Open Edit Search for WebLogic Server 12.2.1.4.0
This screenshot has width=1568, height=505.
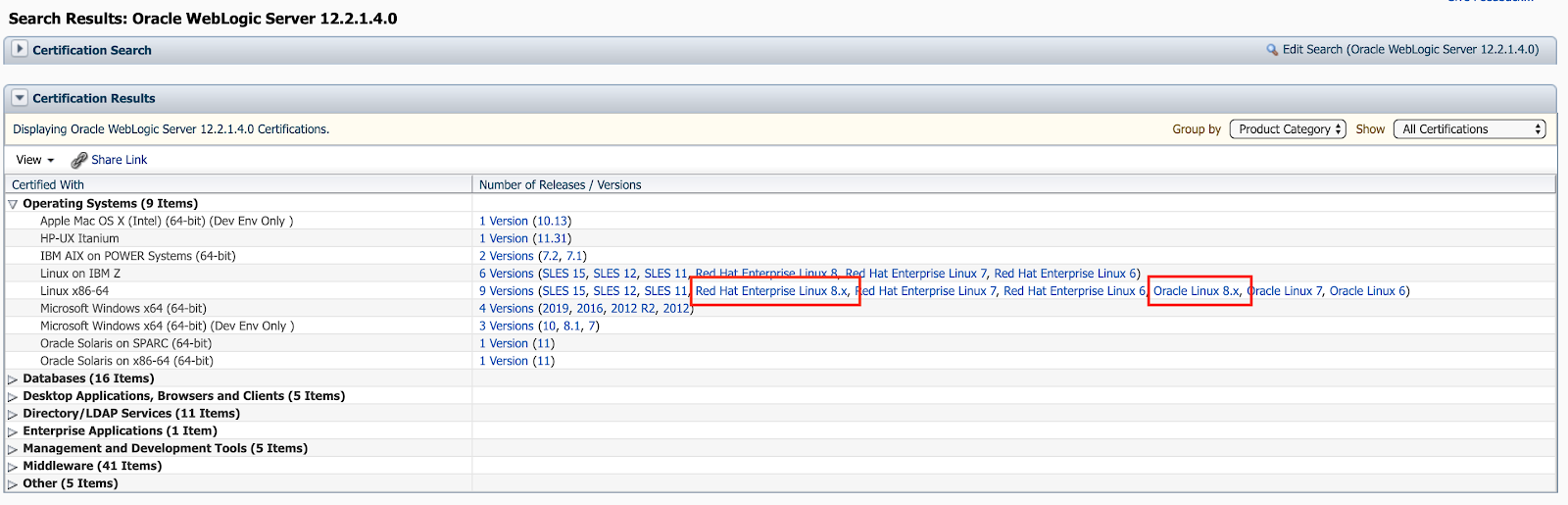coord(1410,49)
